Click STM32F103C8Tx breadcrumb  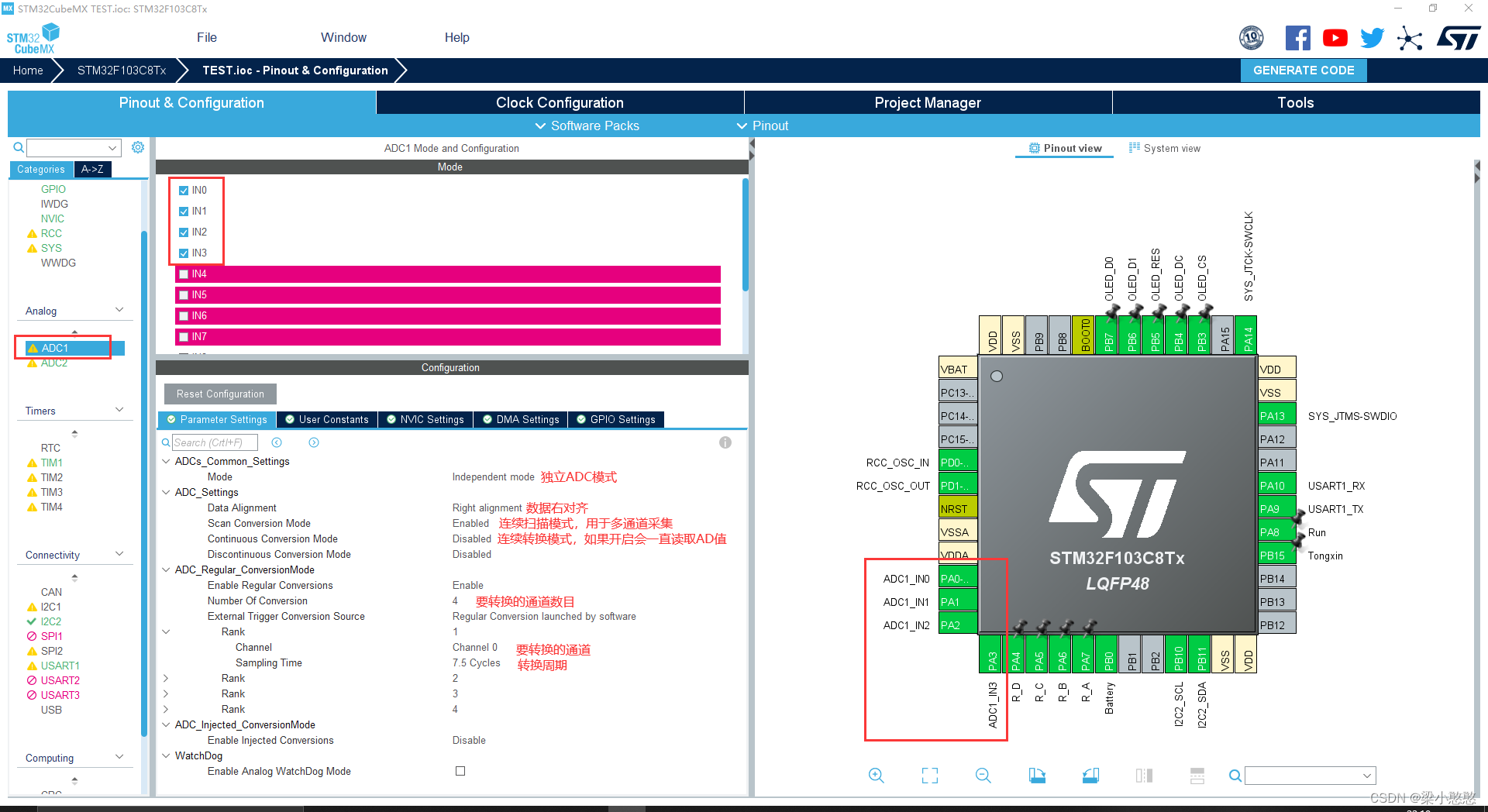click(122, 71)
